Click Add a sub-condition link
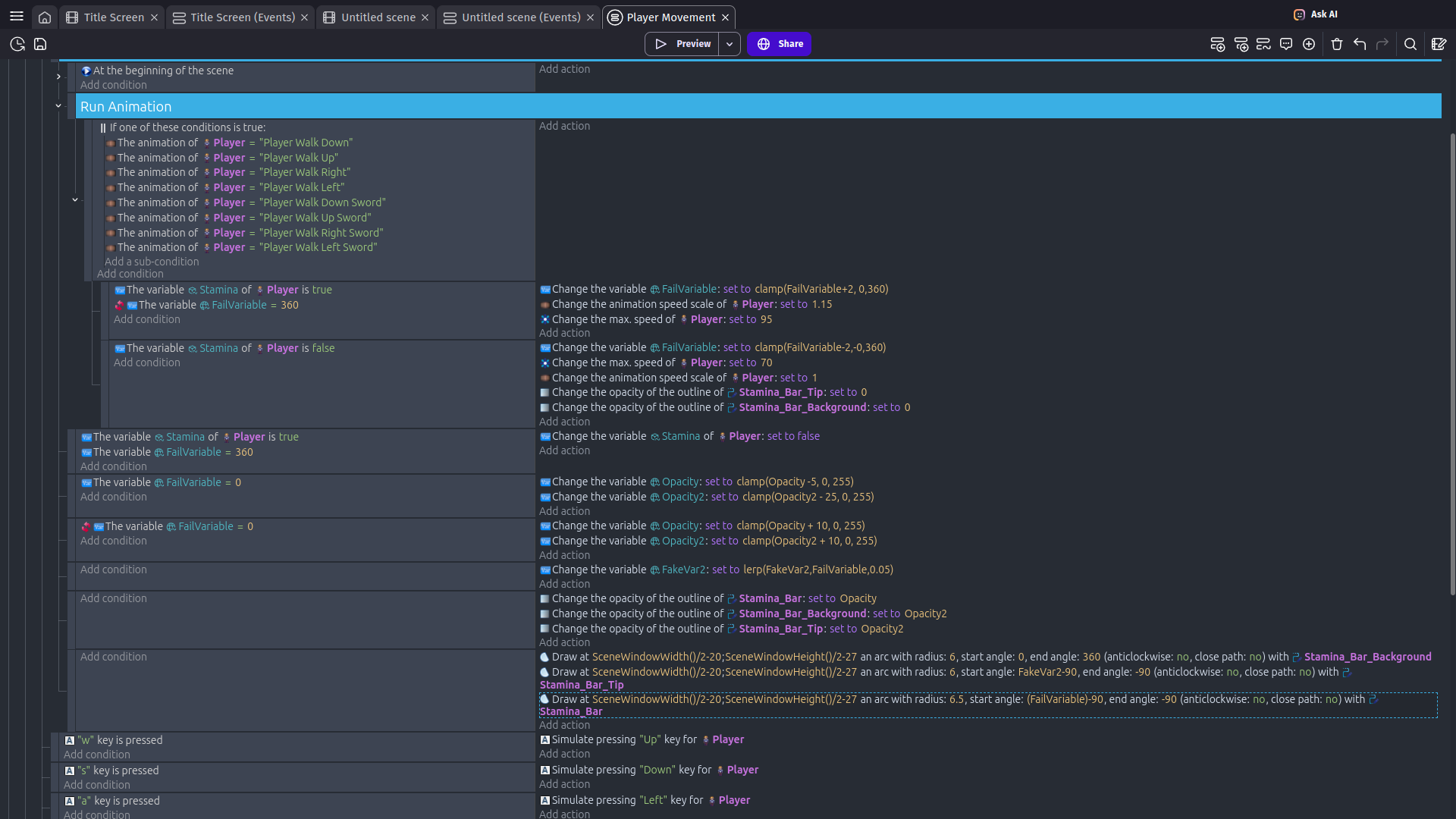The height and width of the screenshot is (819, 1456). 152,262
